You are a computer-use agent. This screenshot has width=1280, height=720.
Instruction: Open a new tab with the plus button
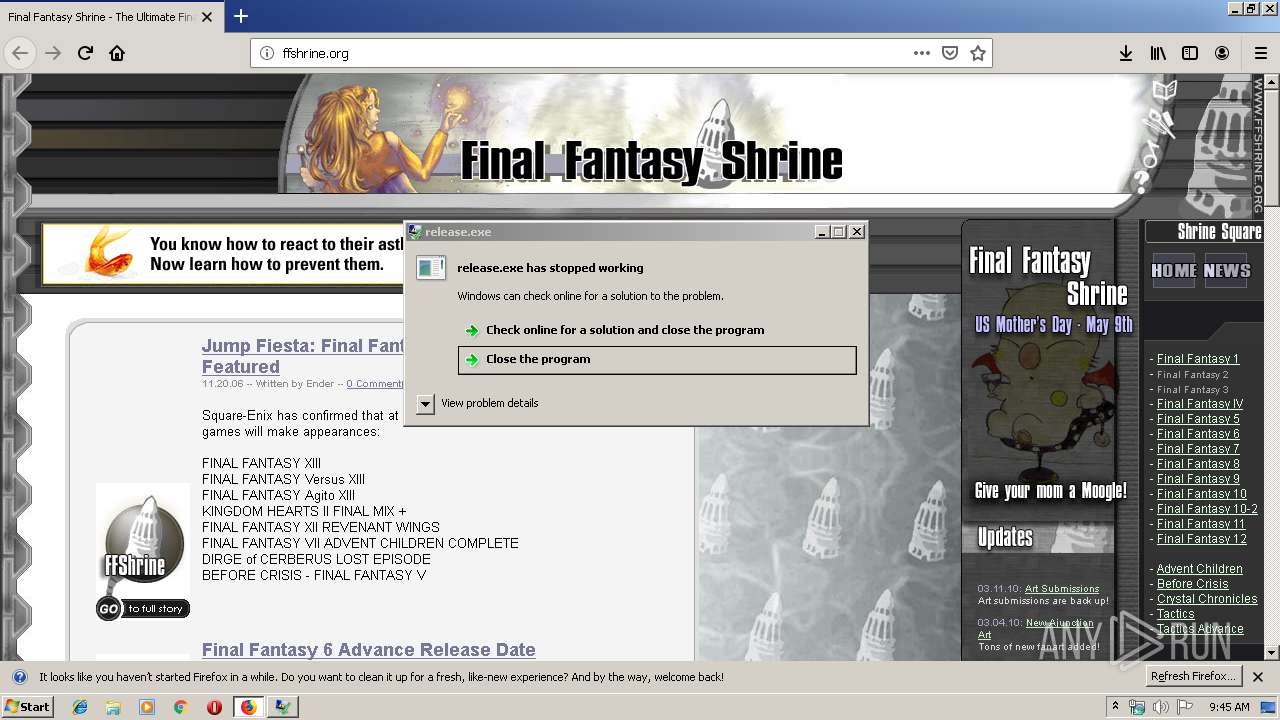pyautogui.click(x=241, y=16)
